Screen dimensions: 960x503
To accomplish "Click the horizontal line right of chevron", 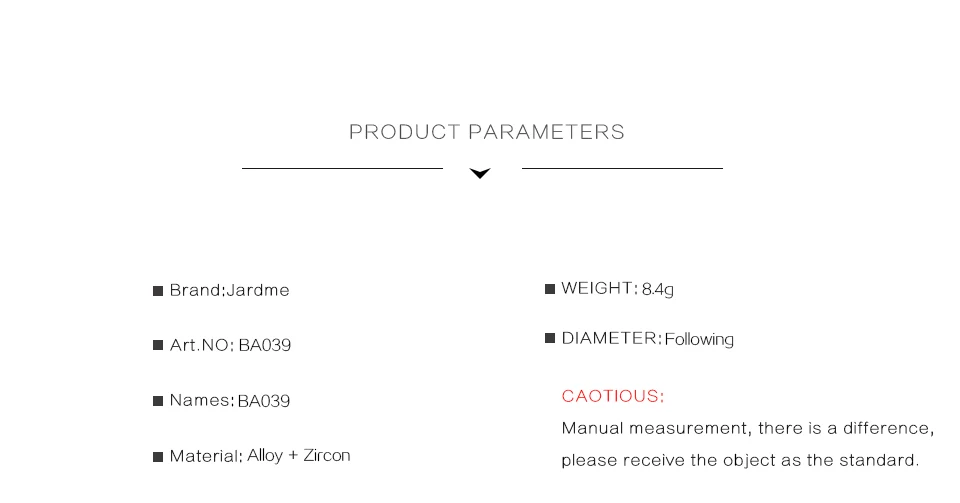I will [x=622, y=168].
